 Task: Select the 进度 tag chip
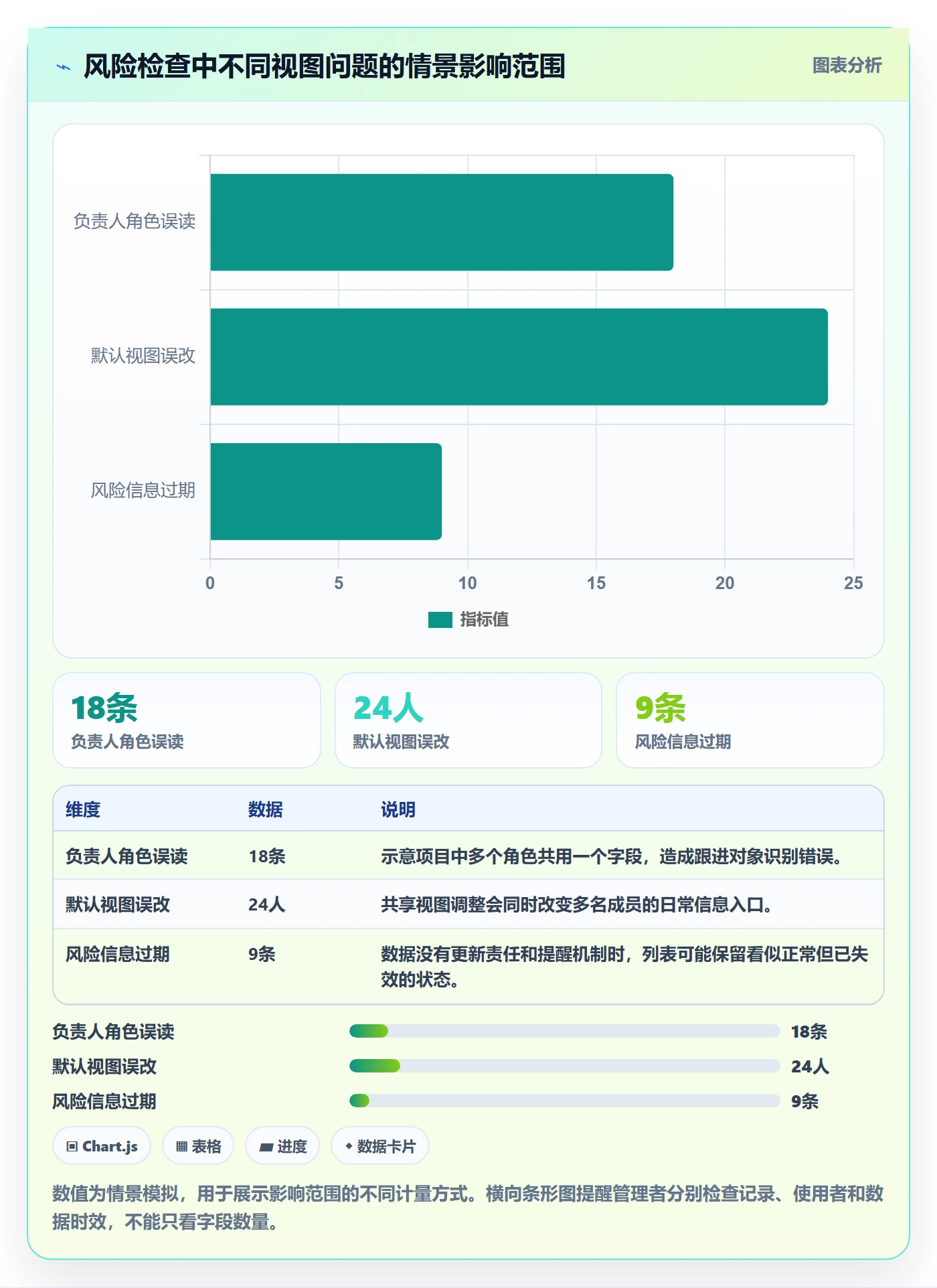click(282, 1146)
